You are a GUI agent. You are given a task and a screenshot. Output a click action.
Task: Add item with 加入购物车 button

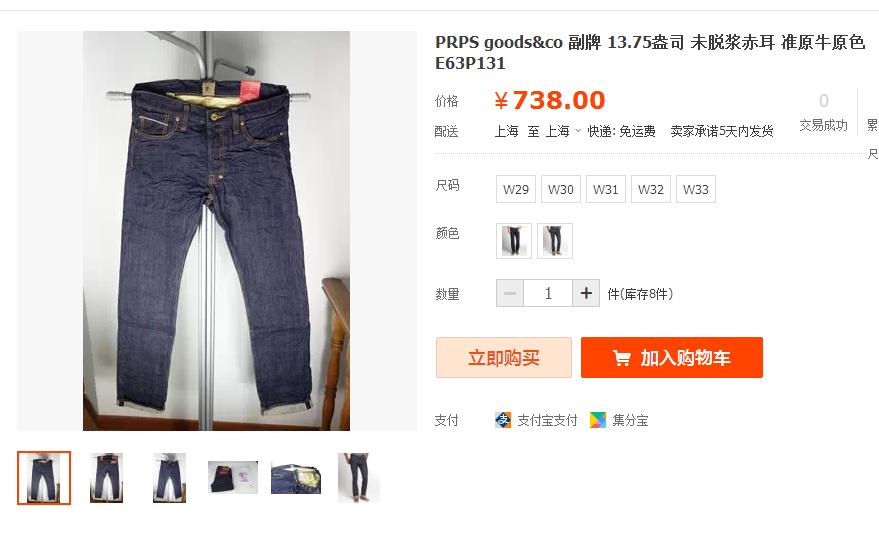point(672,357)
